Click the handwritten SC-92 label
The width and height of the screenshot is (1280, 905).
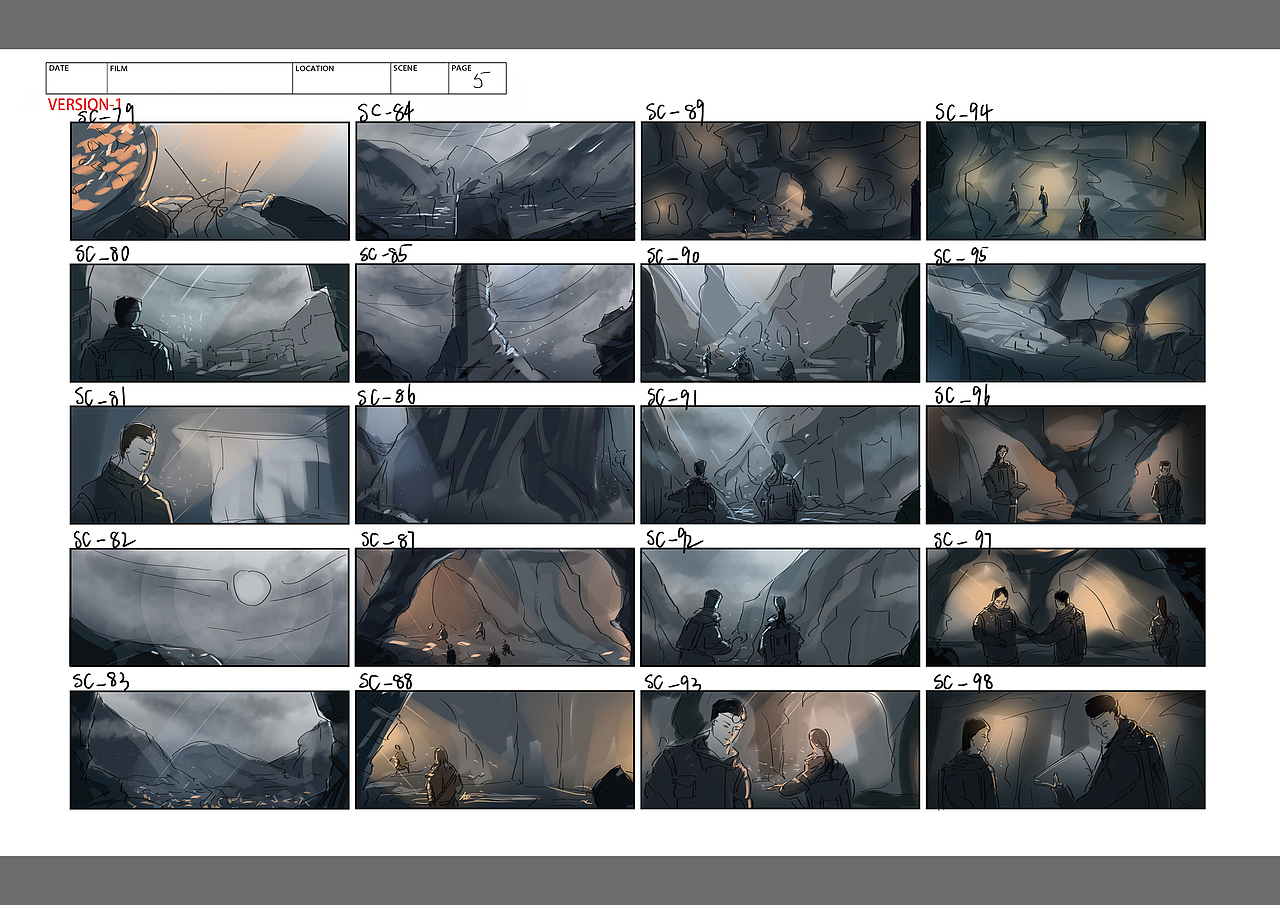point(675,539)
